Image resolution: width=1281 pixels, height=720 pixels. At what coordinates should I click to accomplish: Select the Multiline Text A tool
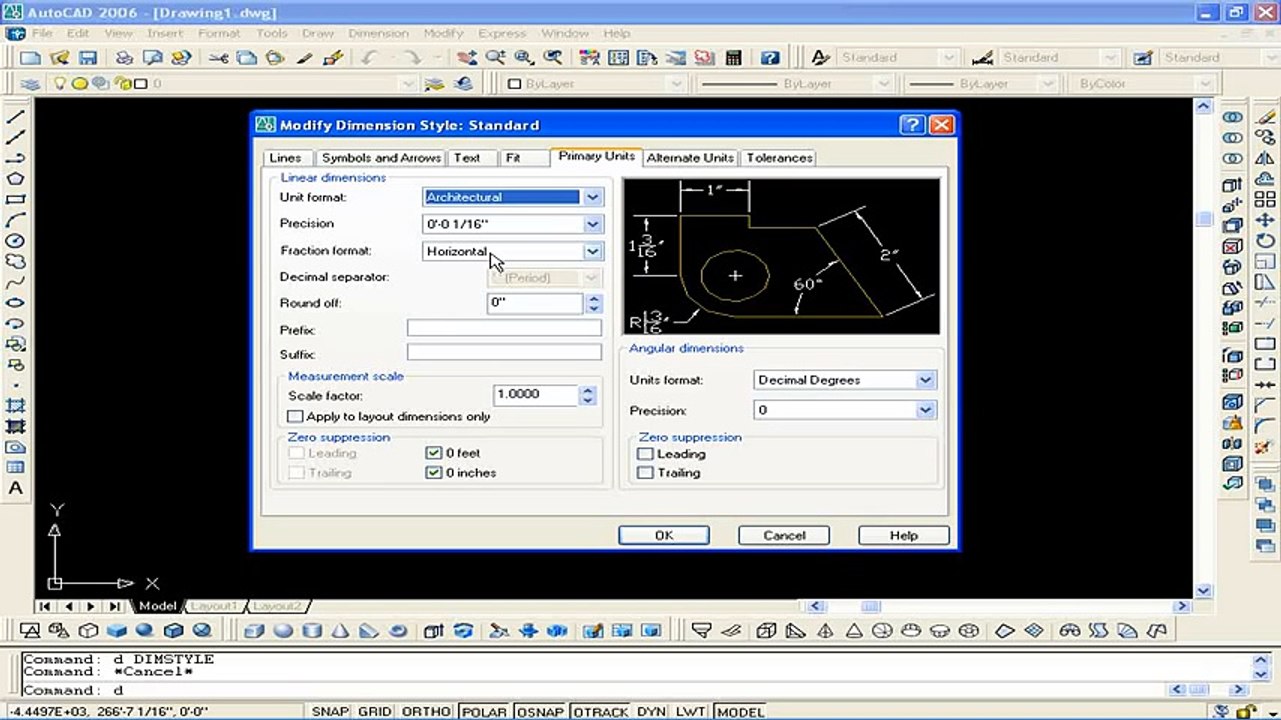point(16,488)
